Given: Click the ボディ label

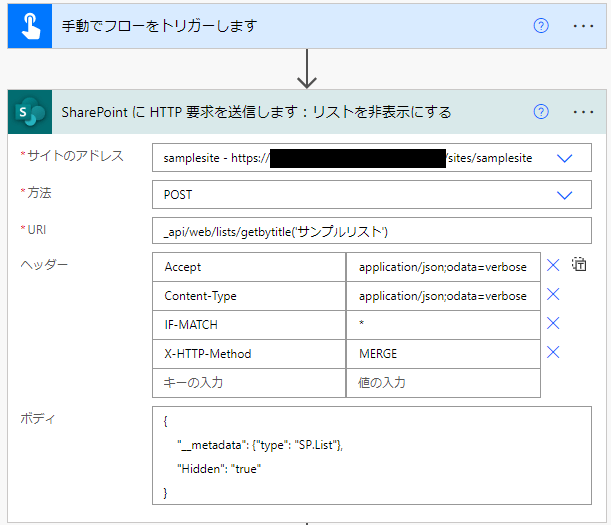Looking at the screenshot, I should [38, 419].
